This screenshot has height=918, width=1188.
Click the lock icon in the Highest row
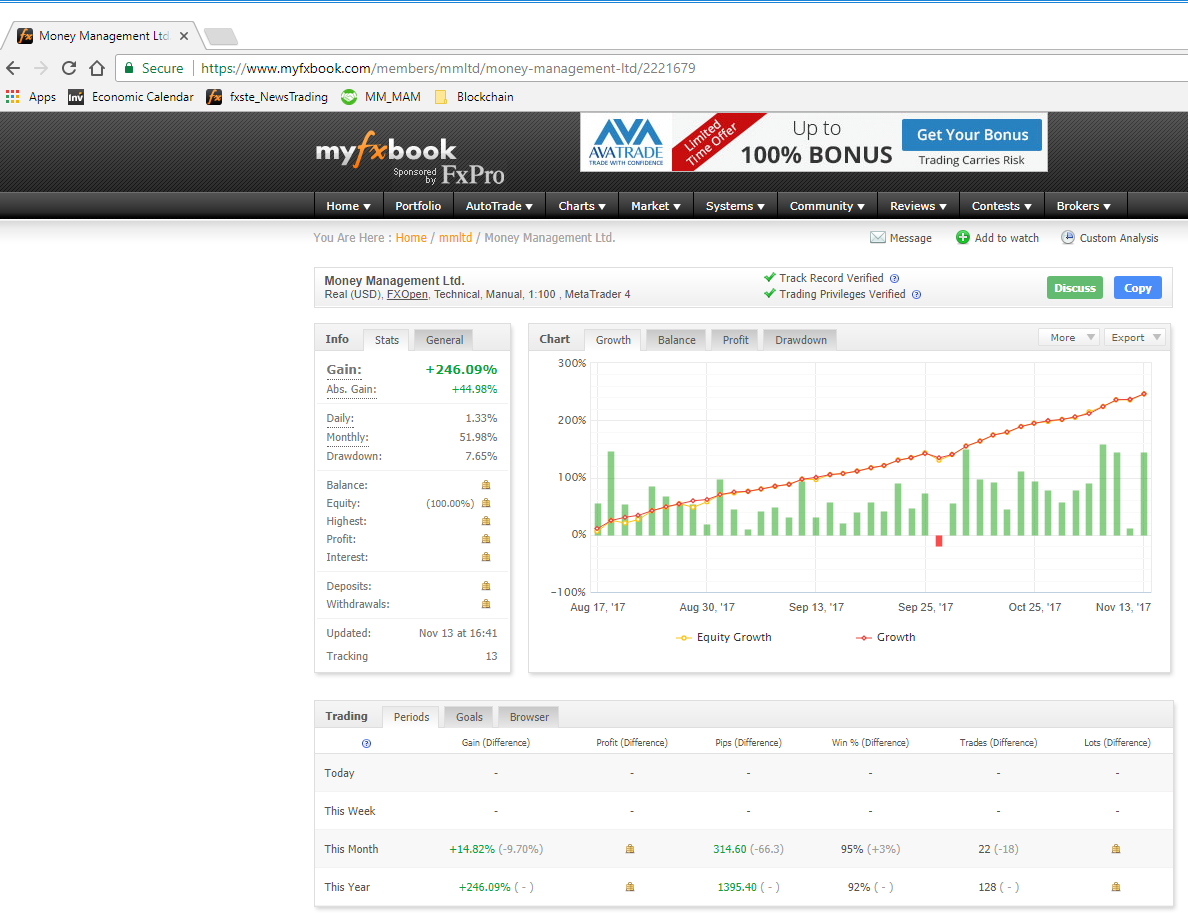[486, 521]
